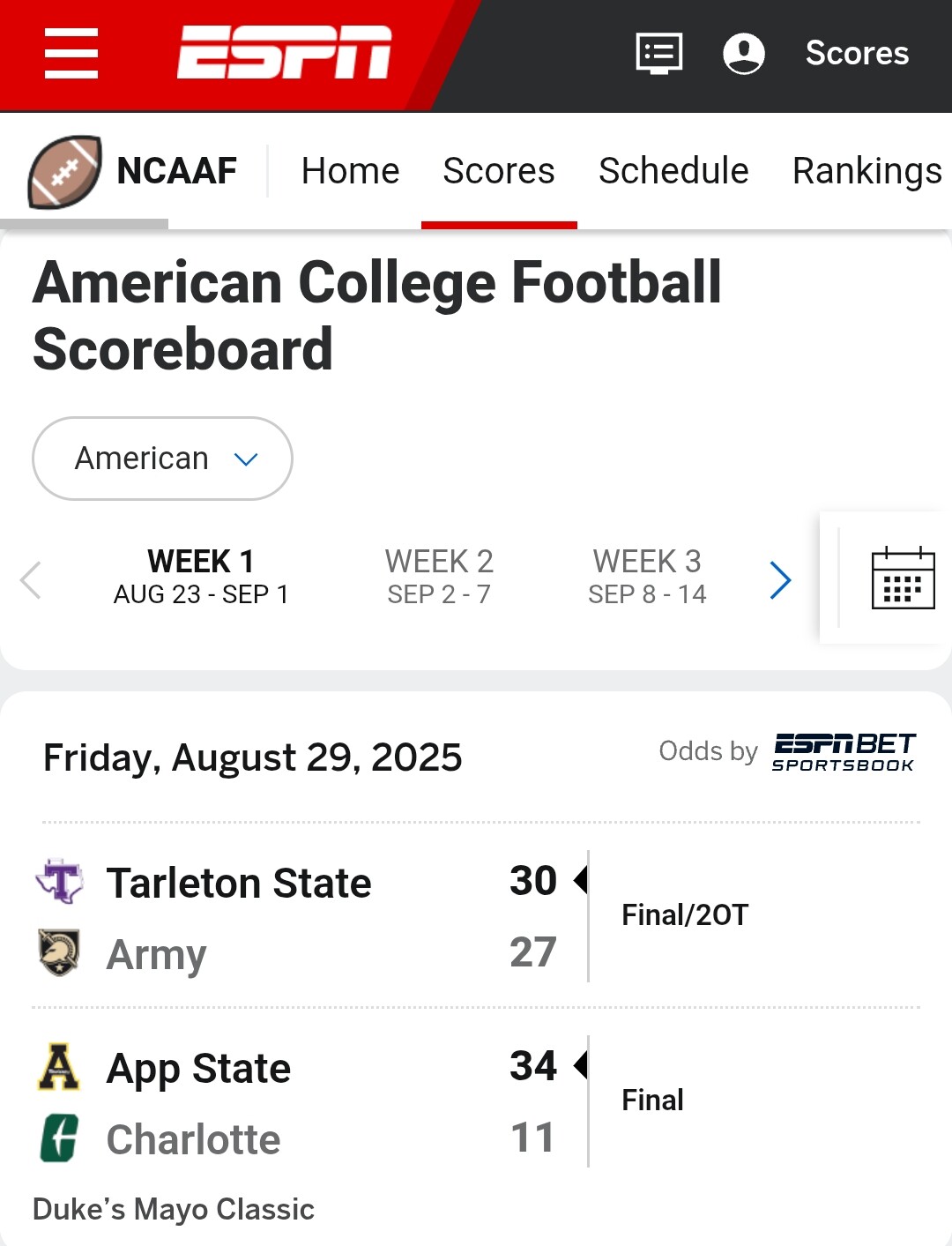Tap the Tarleton State team logo
Viewport: 952px width, 1246px height.
click(x=59, y=881)
